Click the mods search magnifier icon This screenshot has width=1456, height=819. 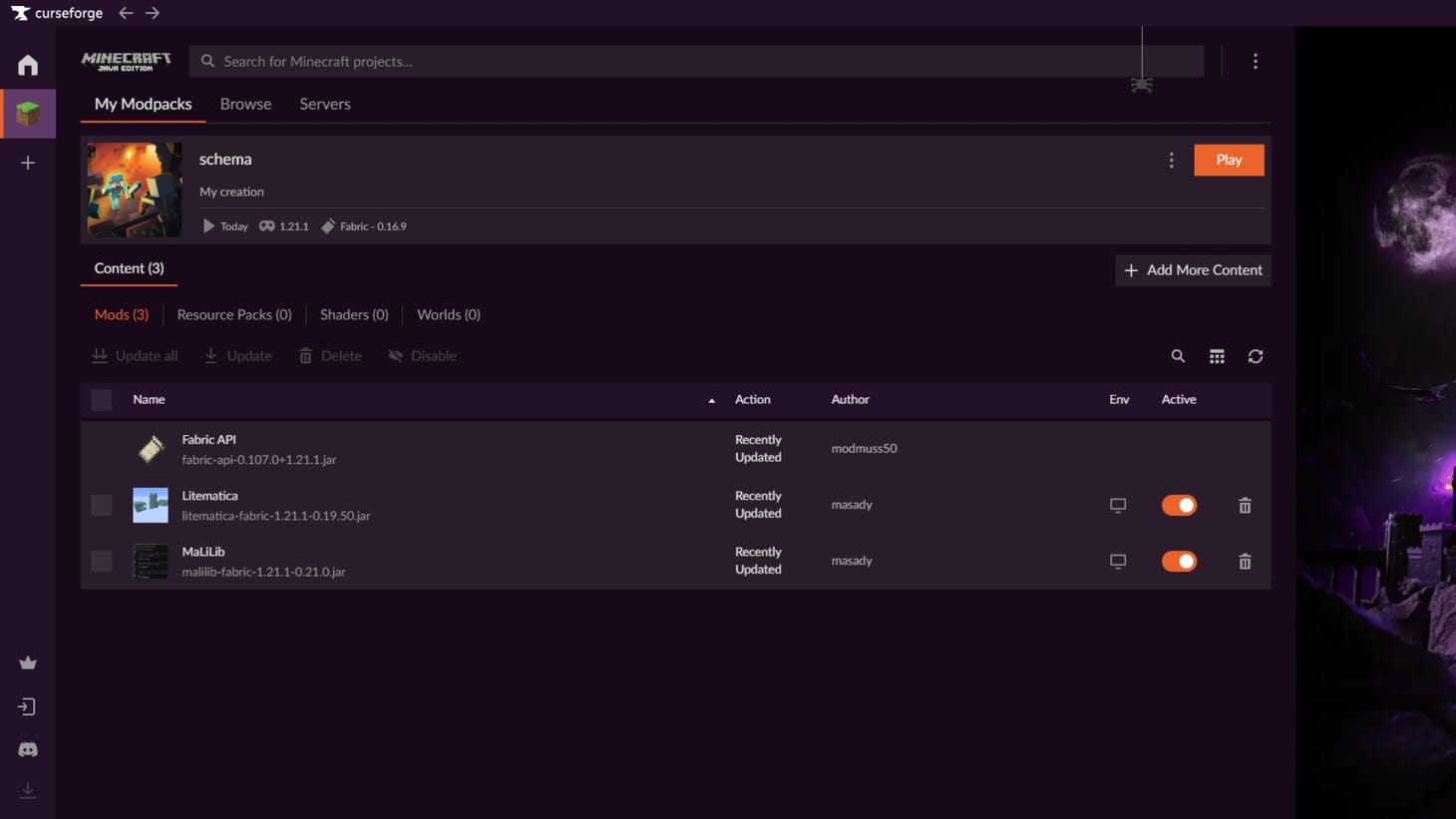coord(1178,356)
